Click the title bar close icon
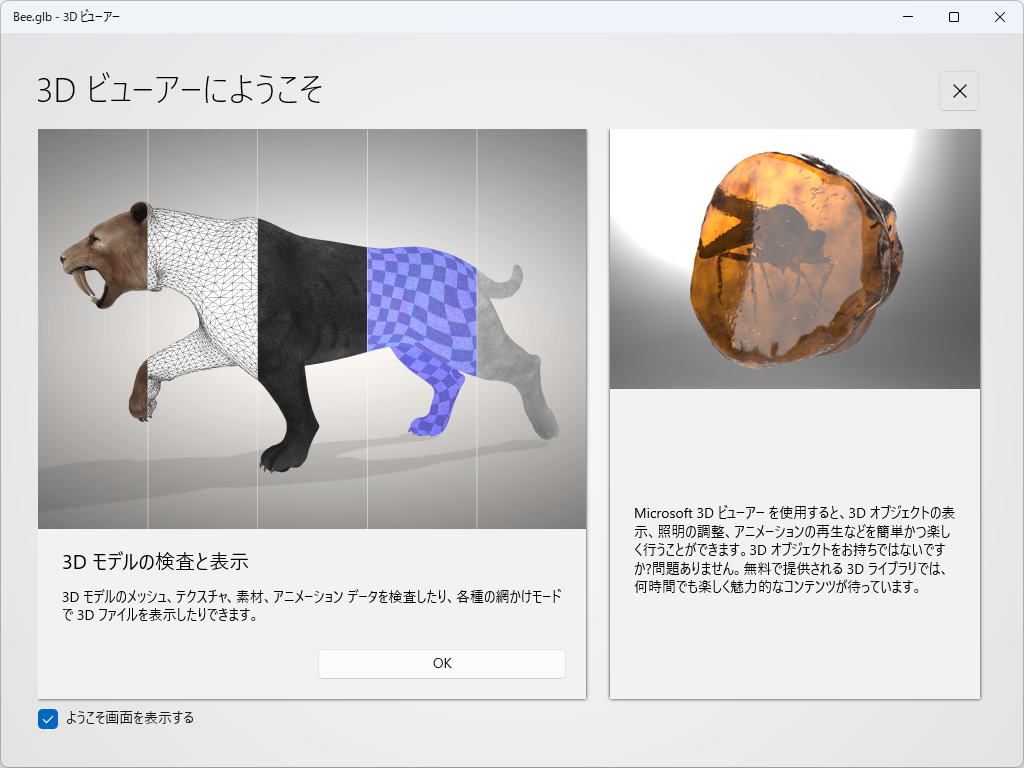1024x768 pixels. (x=999, y=16)
